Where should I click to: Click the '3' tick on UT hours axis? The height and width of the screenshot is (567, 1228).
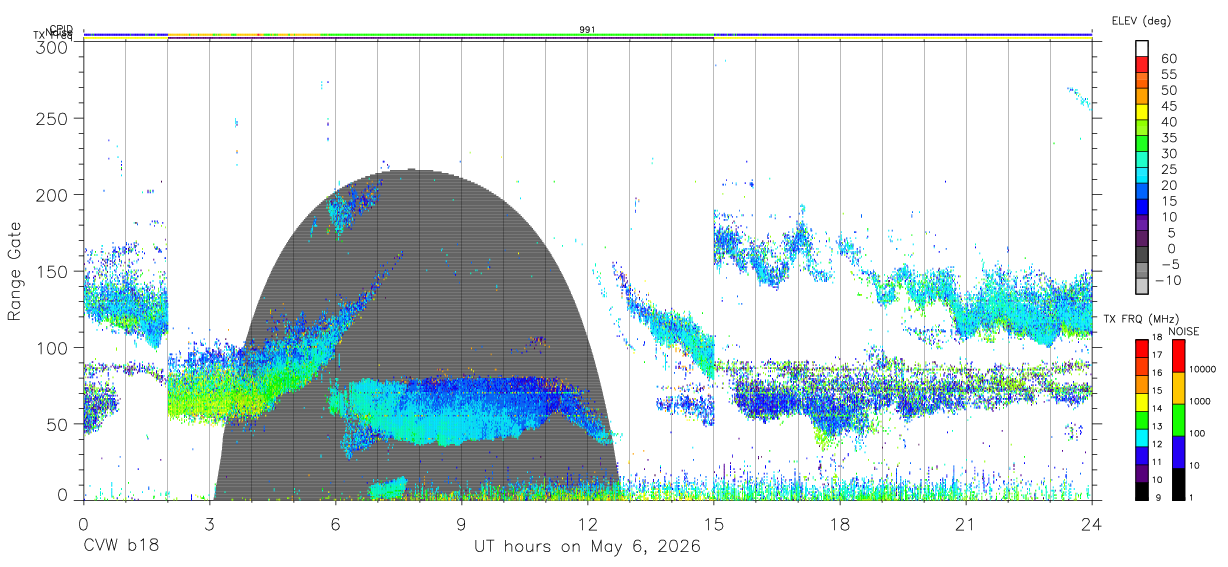[x=210, y=525]
